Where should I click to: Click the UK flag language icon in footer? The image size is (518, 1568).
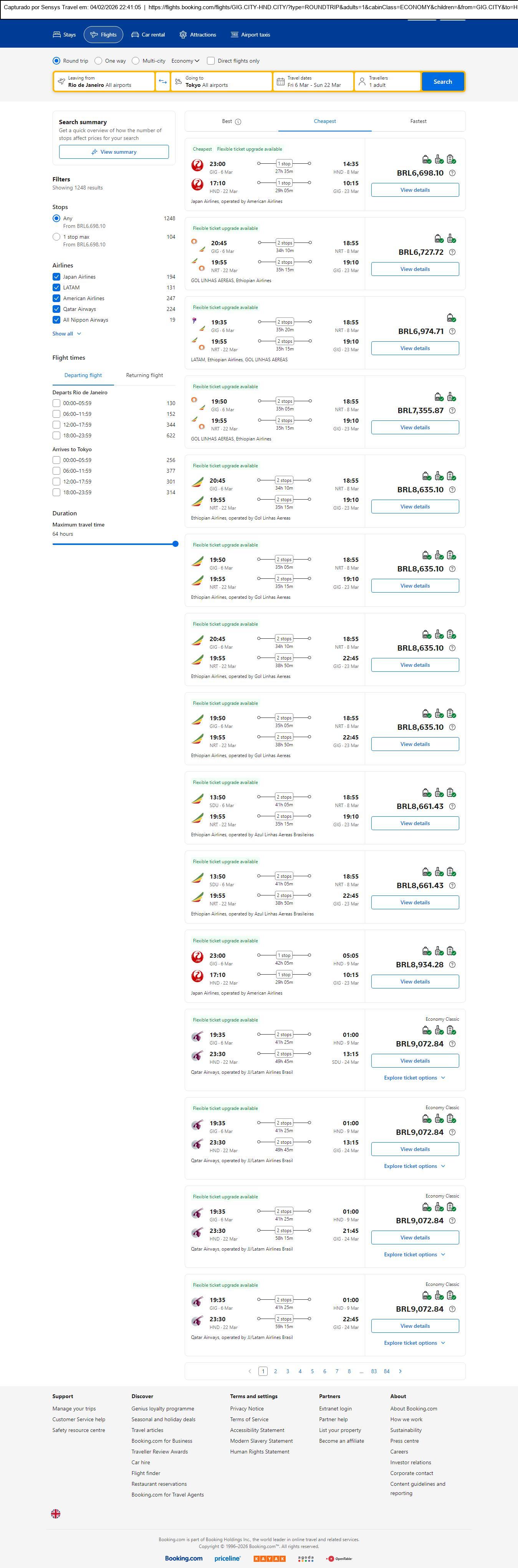click(x=56, y=1513)
